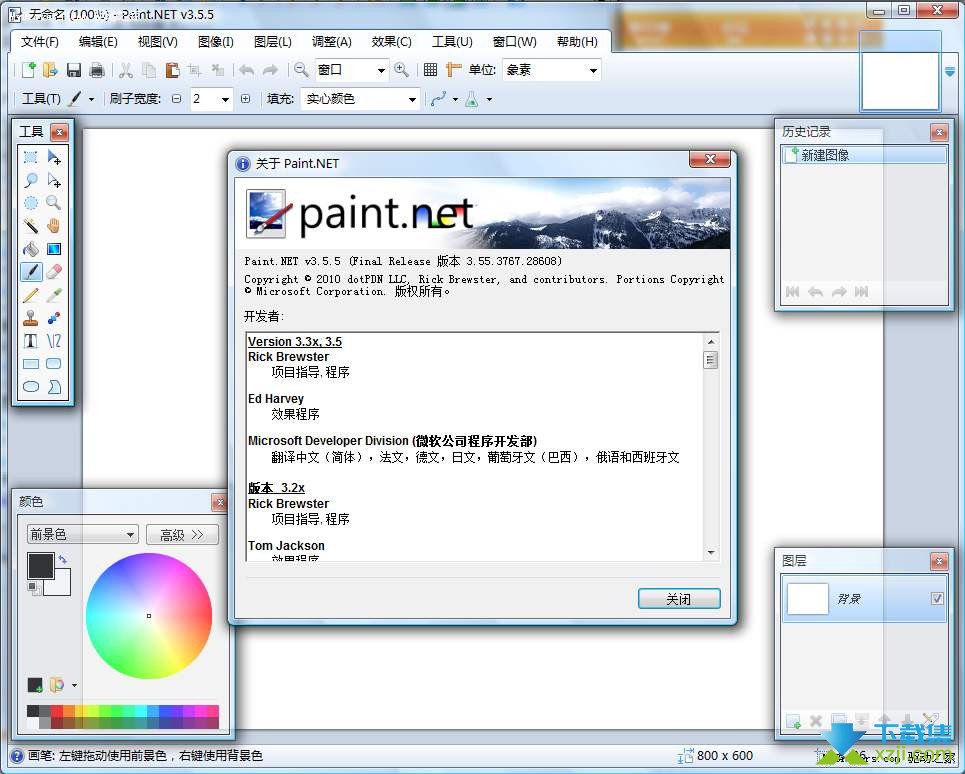Open the 编辑(E) menu

coord(98,42)
